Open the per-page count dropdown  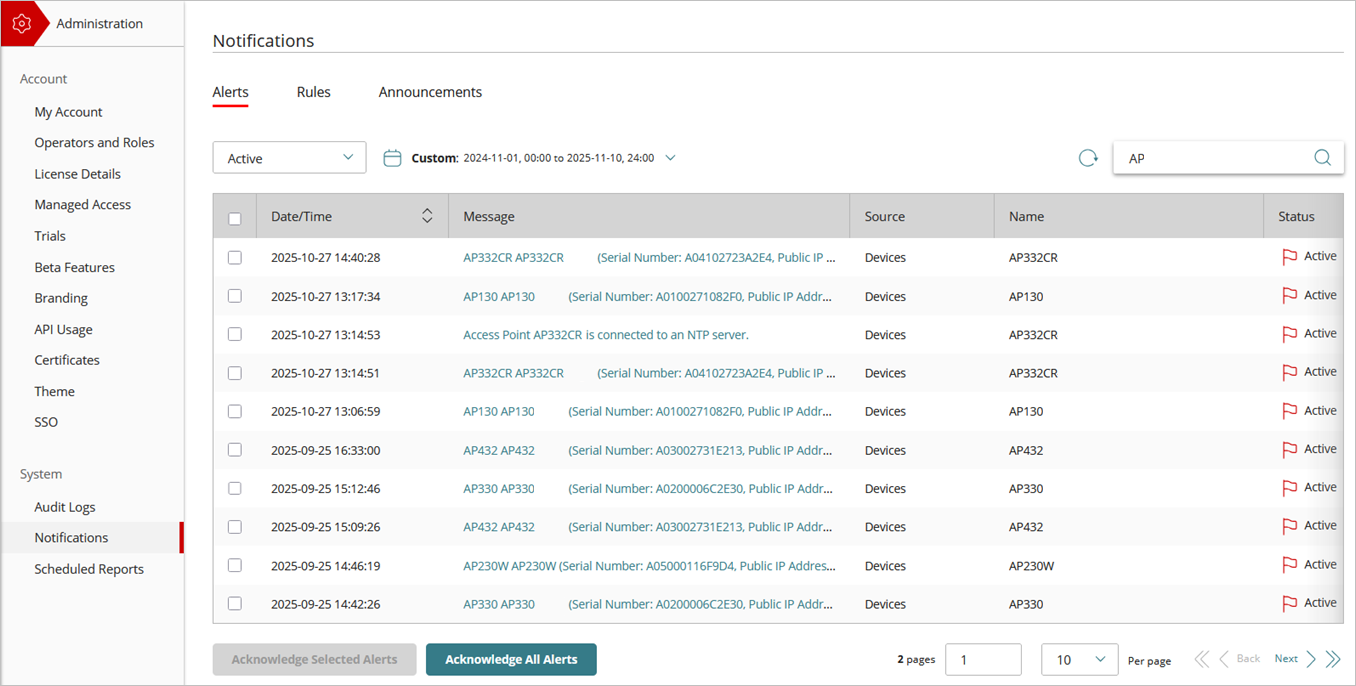point(1079,659)
